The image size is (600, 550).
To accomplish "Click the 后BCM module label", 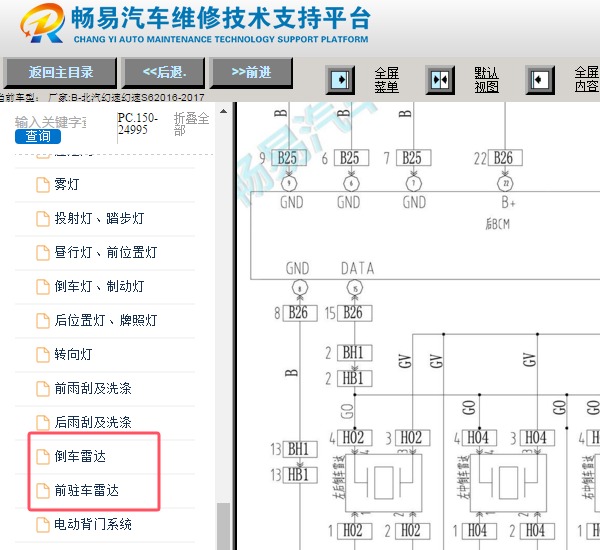I will point(497,224).
